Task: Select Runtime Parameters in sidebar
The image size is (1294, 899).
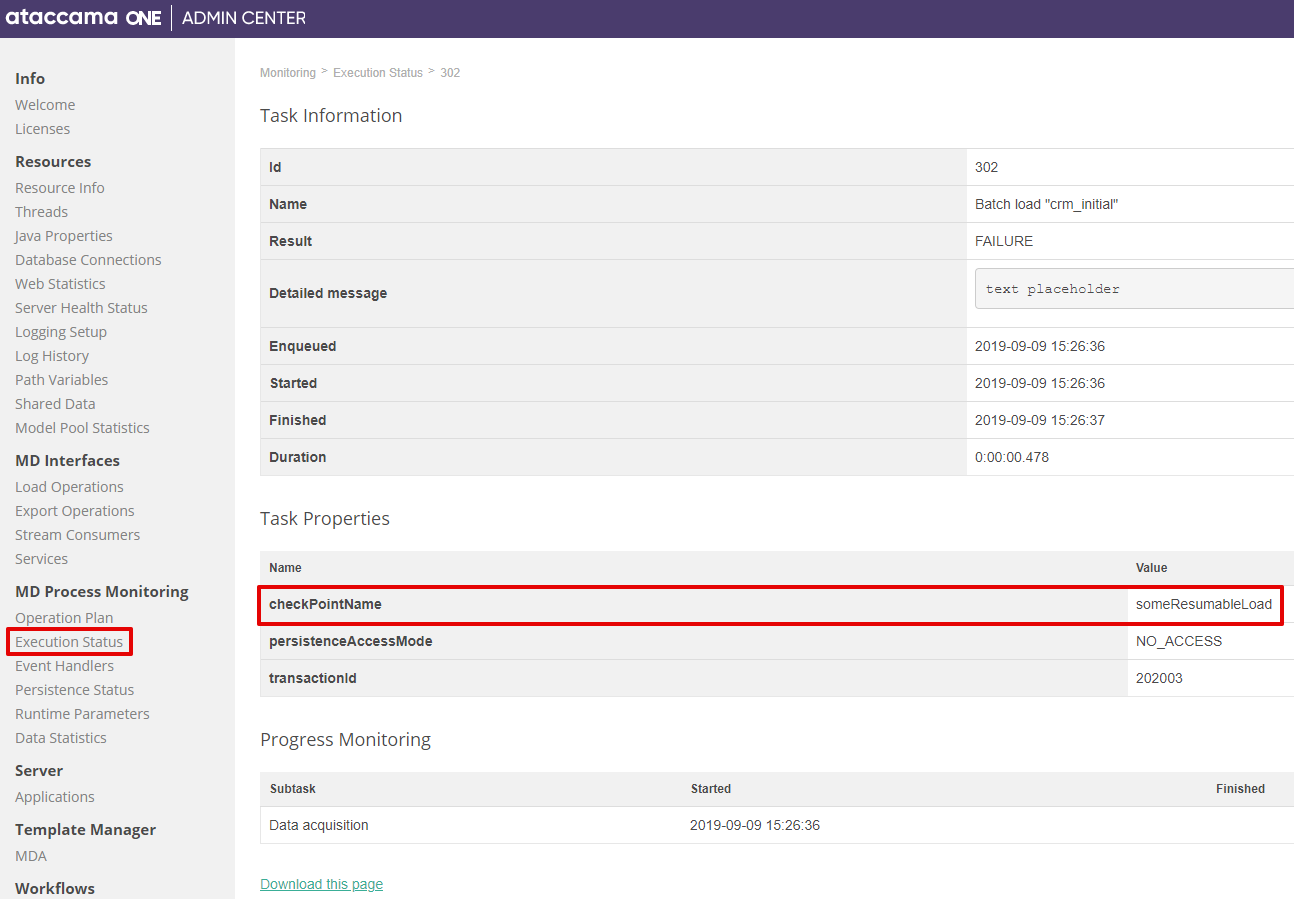Action: pyautogui.click(x=82, y=714)
